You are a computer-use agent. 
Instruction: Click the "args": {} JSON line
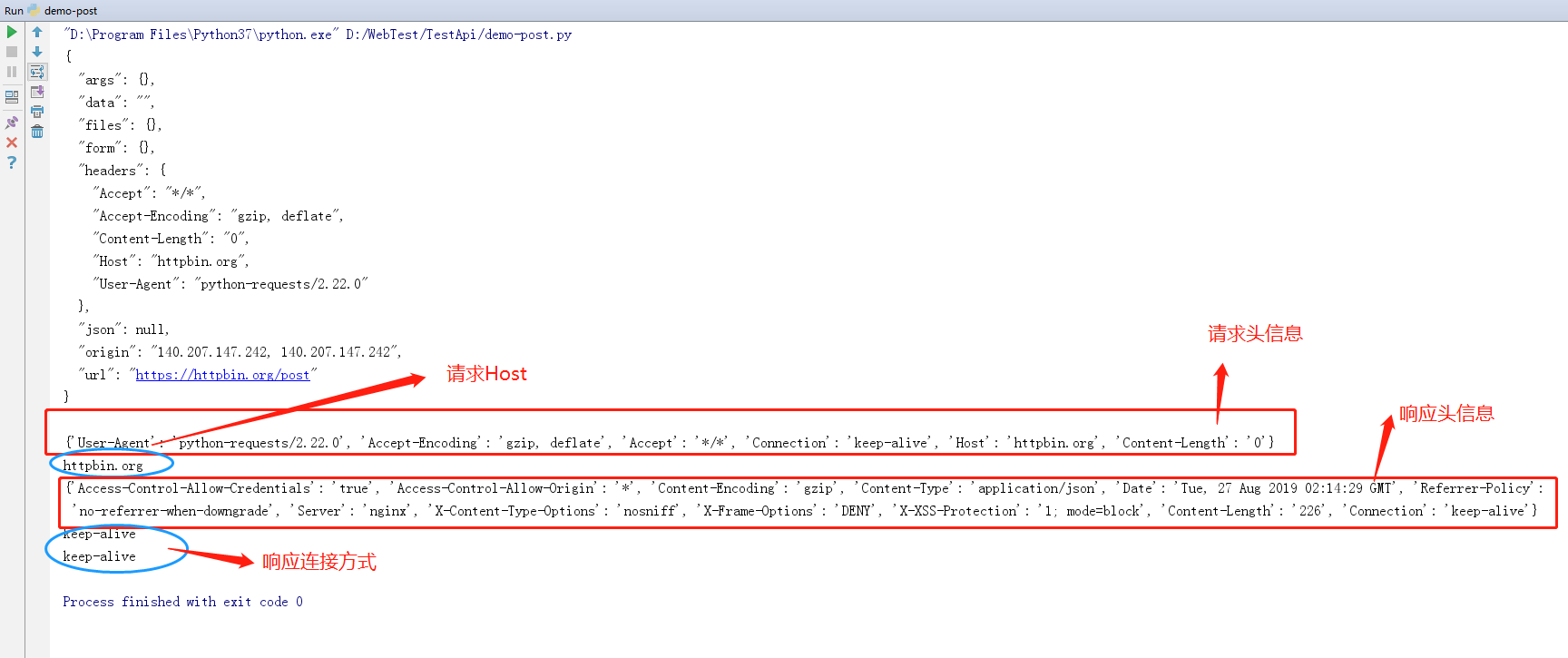click(116, 80)
